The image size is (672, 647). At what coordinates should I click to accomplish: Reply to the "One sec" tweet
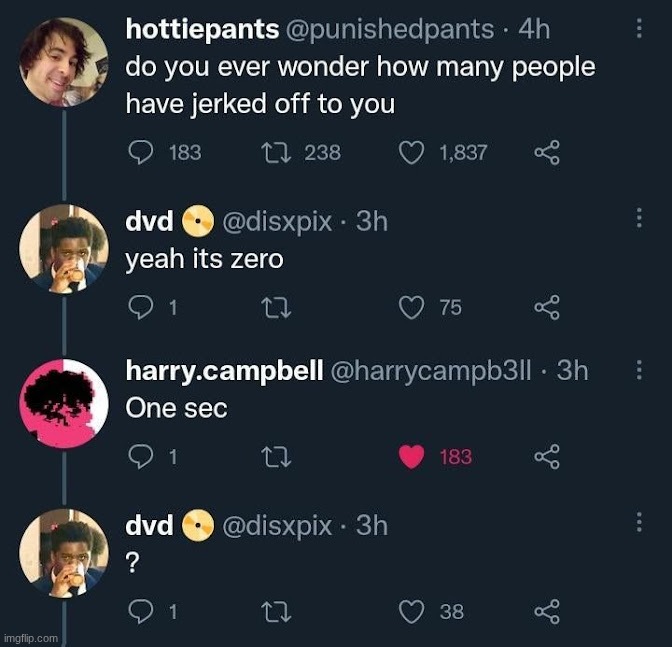coord(143,457)
